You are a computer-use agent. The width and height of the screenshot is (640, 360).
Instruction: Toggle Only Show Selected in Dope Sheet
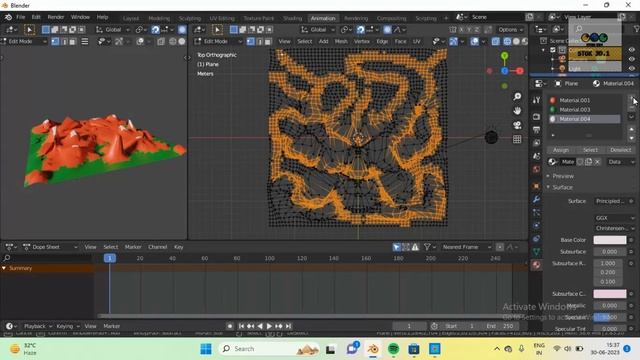click(396, 247)
